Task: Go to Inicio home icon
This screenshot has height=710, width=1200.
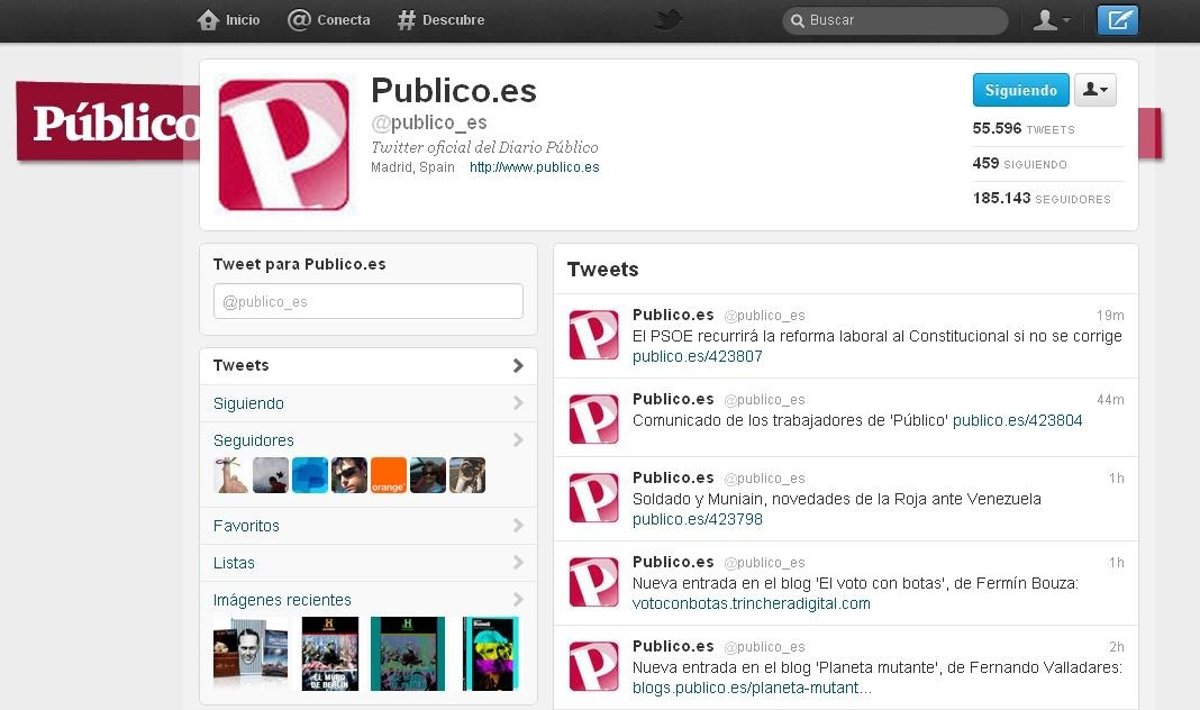Action: [229, 20]
